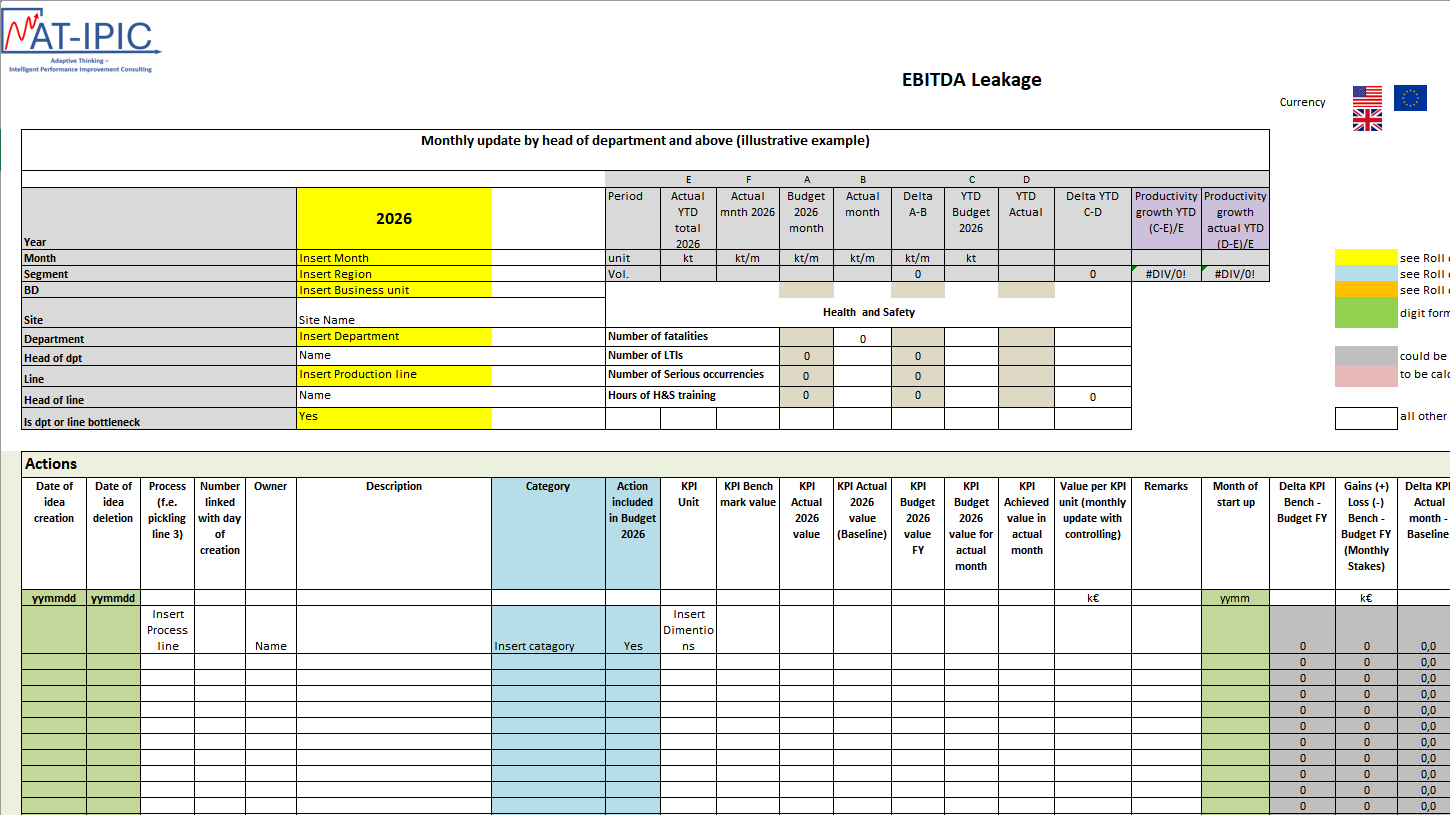1450x815 pixels.
Task: Click the 'Hours of H&S training' label
Action: click(x=662, y=395)
